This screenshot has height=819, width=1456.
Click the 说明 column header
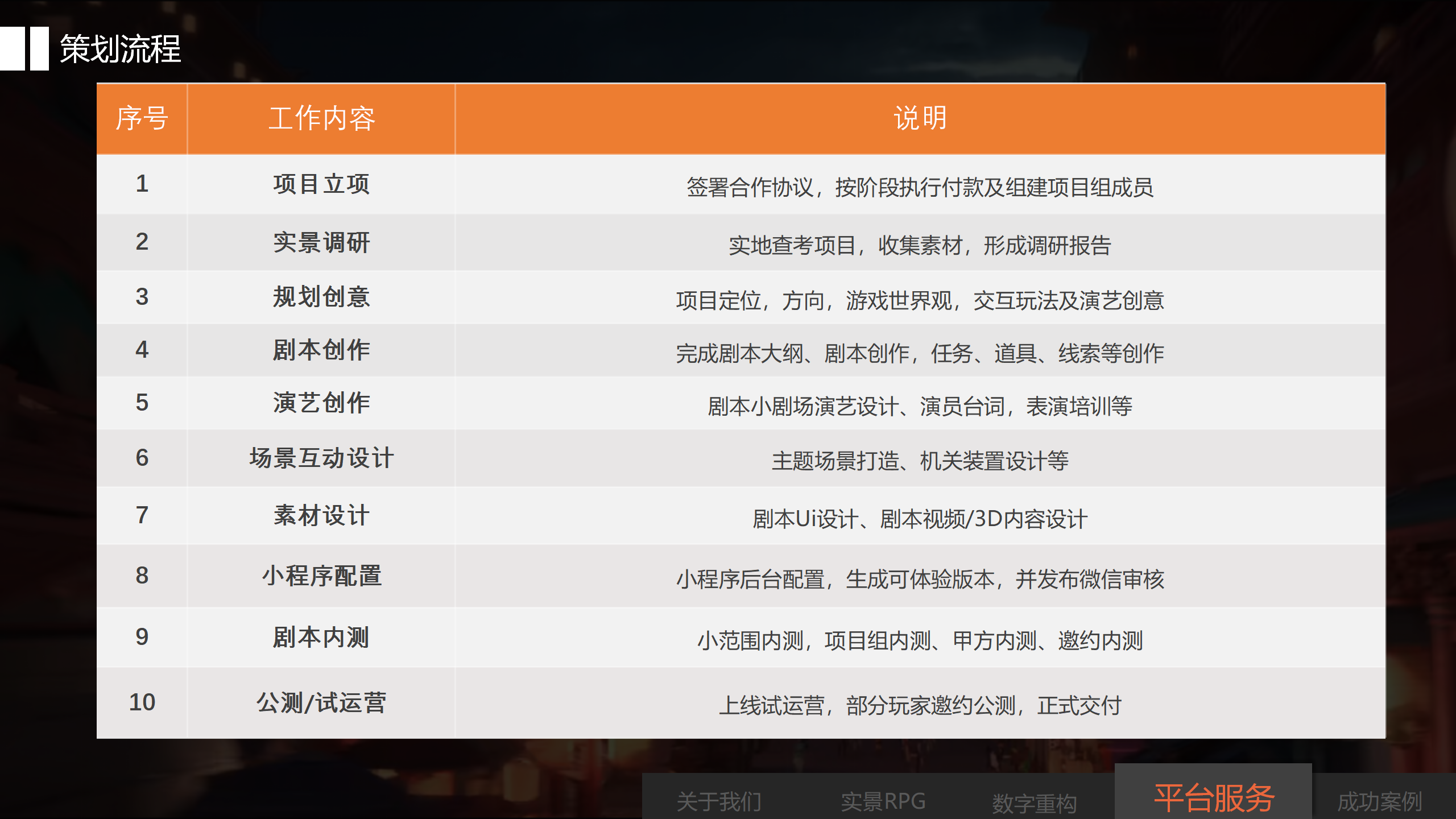[920, 118]
